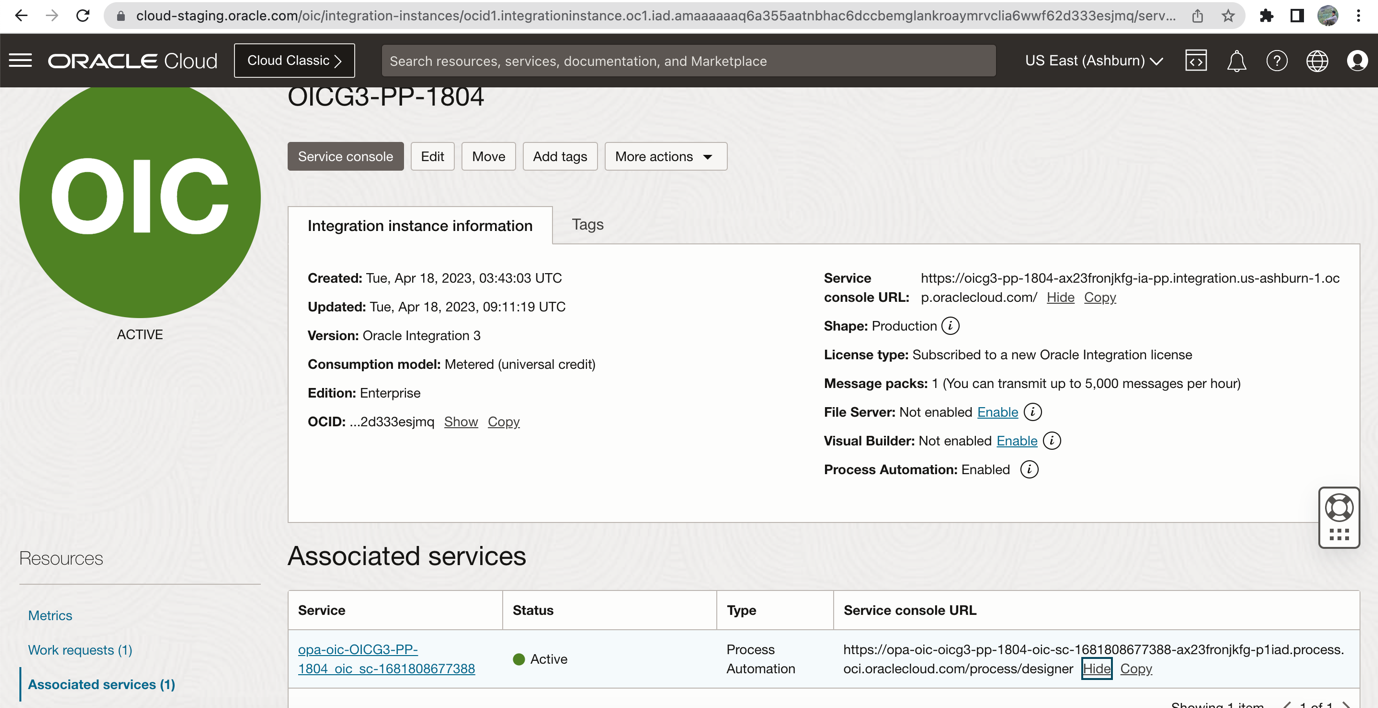Click the File Server info icon

pos(1033,412)
